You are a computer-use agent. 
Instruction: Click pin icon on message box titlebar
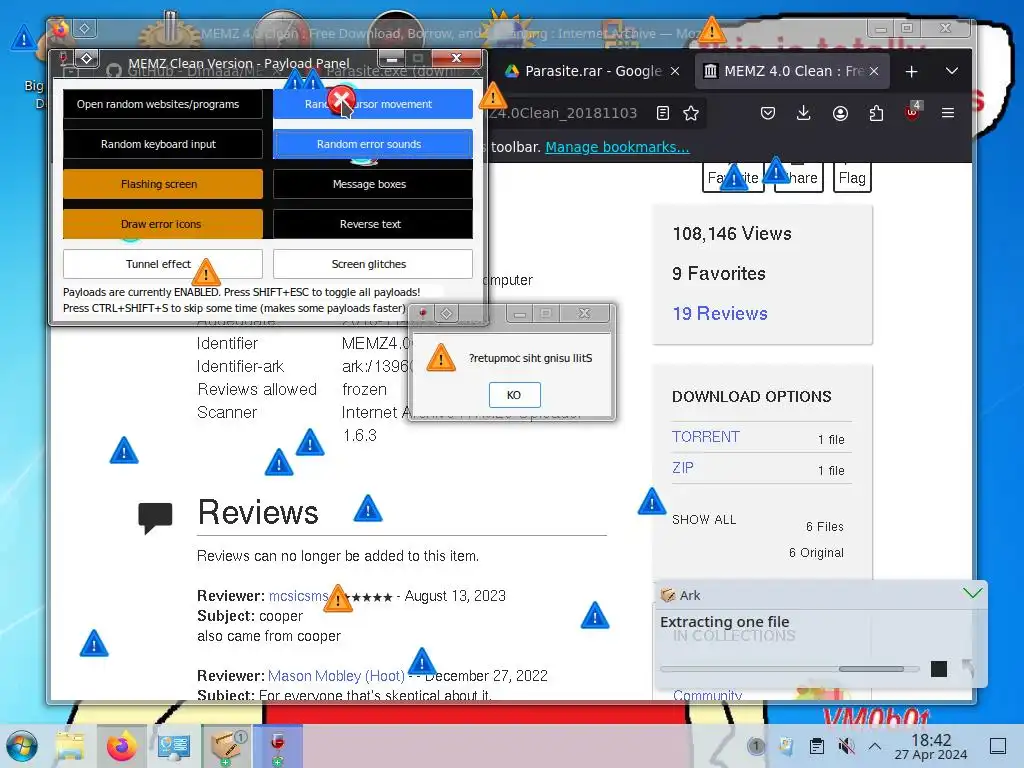[447, 313]
